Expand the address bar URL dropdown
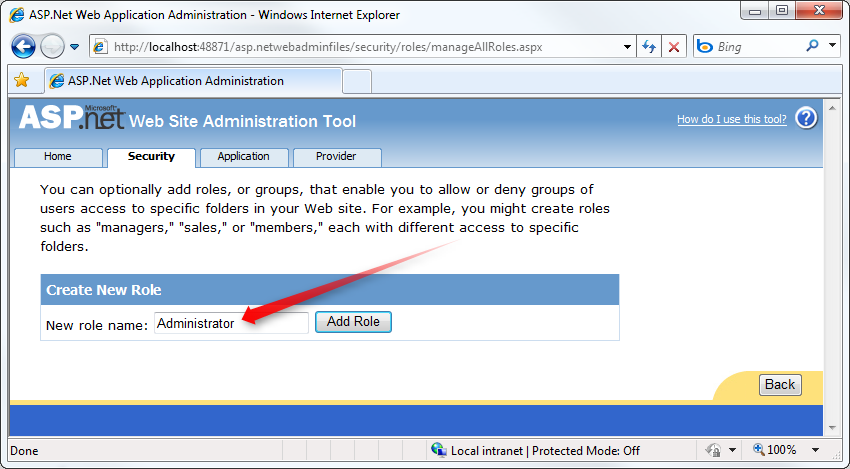Viewport: 850px width, 469px height. tap(627, 47)
